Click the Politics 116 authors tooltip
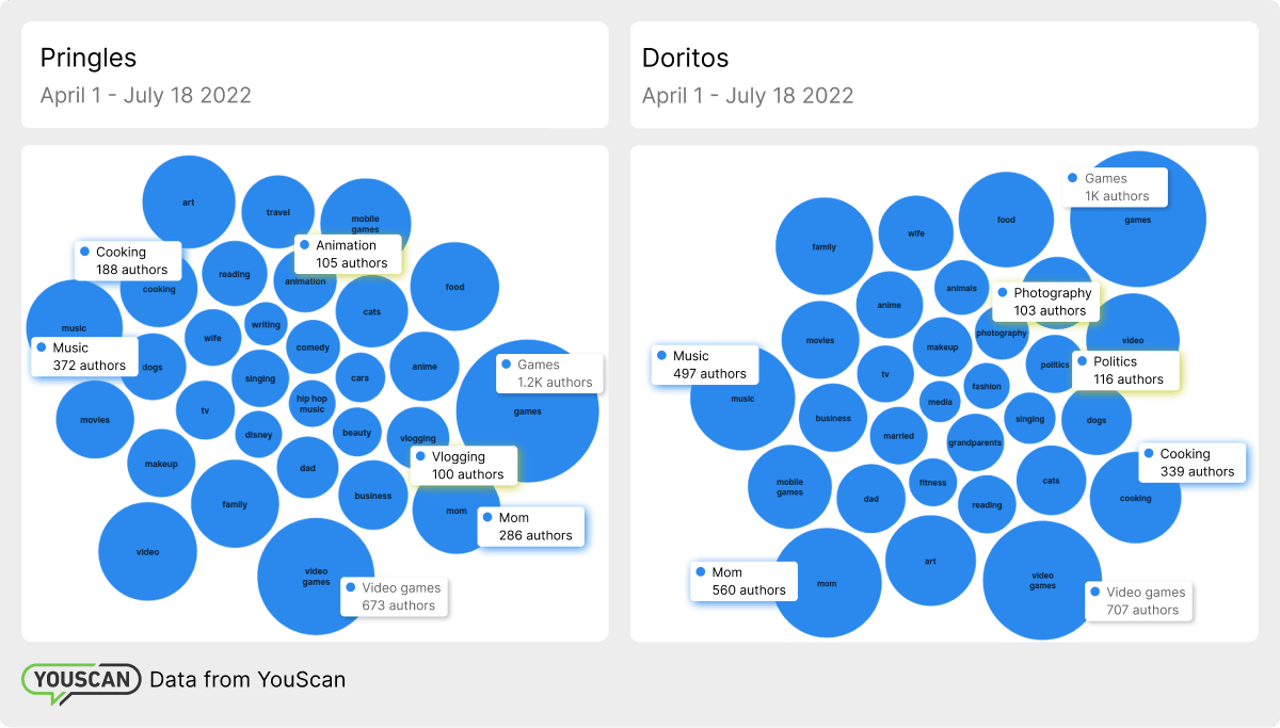1280x728 pixels. (1126, 370)
